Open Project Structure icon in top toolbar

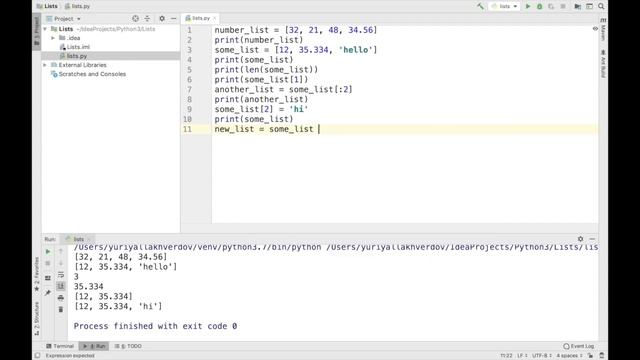[x=577, y=6]
